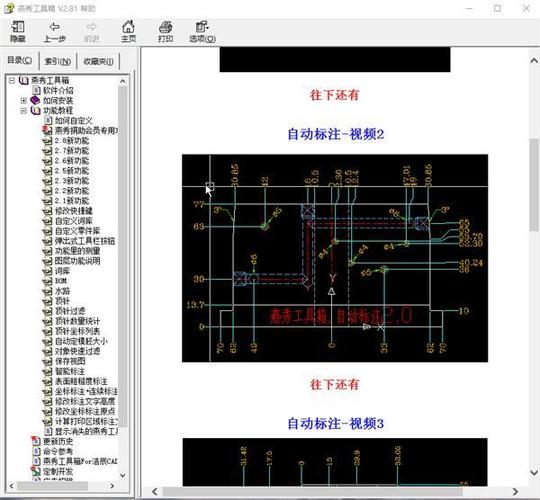Screen dimensions: 540x500
Task: Open the 顶针过滤 topic
Action: (x=70, y=311)
